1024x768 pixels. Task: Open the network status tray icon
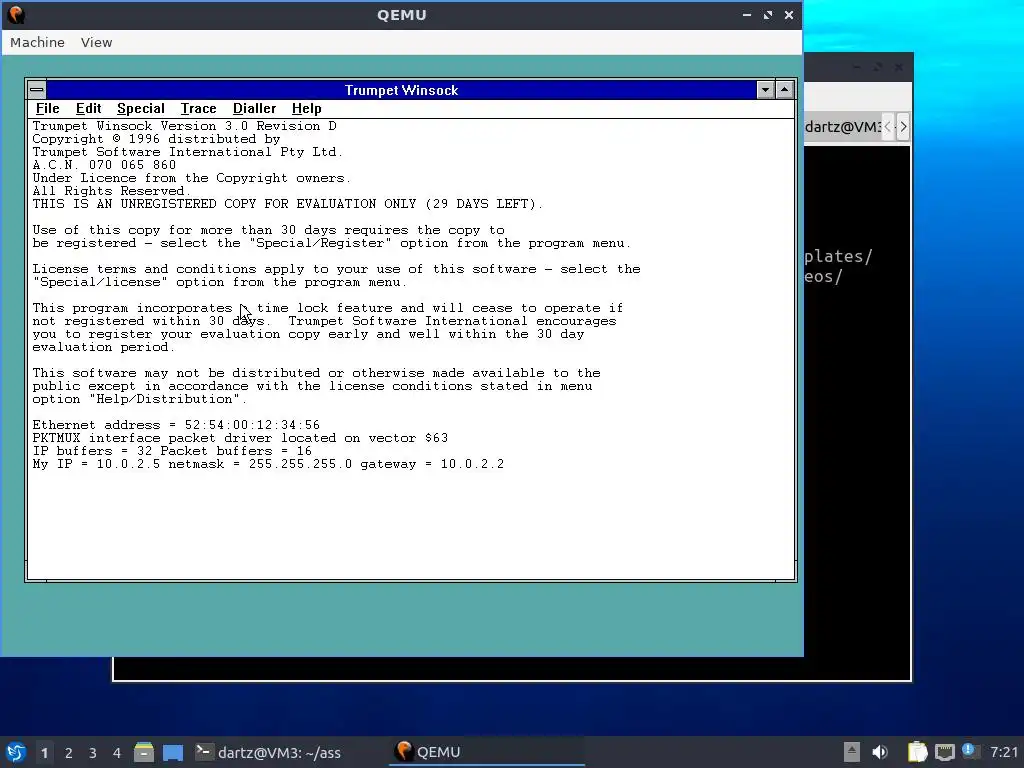coord(945,752)
